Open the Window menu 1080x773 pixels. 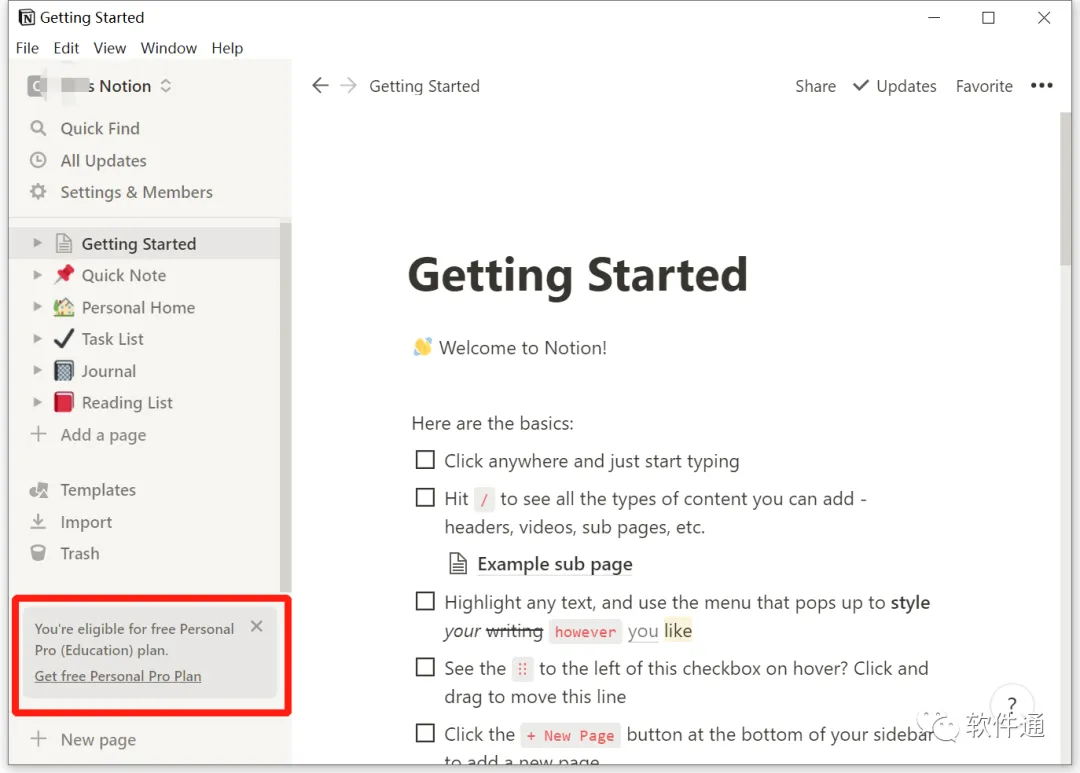[169, 48]
